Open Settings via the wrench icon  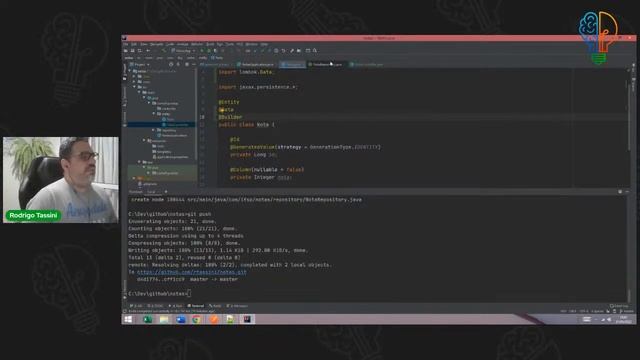tap(292, 51)
